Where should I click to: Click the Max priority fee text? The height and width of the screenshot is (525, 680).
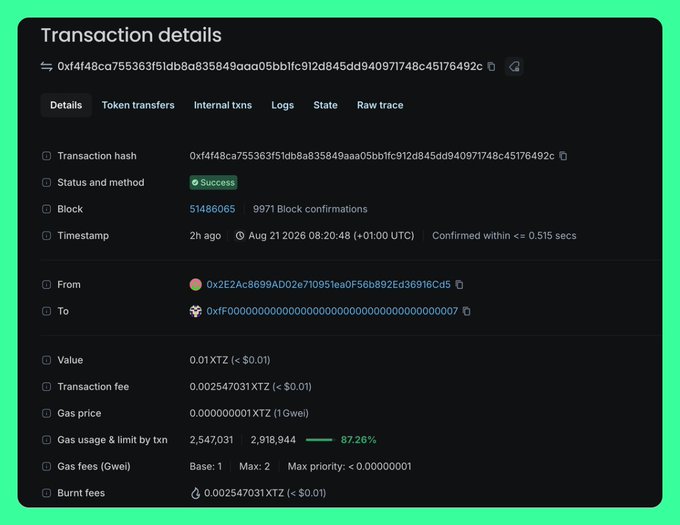[350, 466]
